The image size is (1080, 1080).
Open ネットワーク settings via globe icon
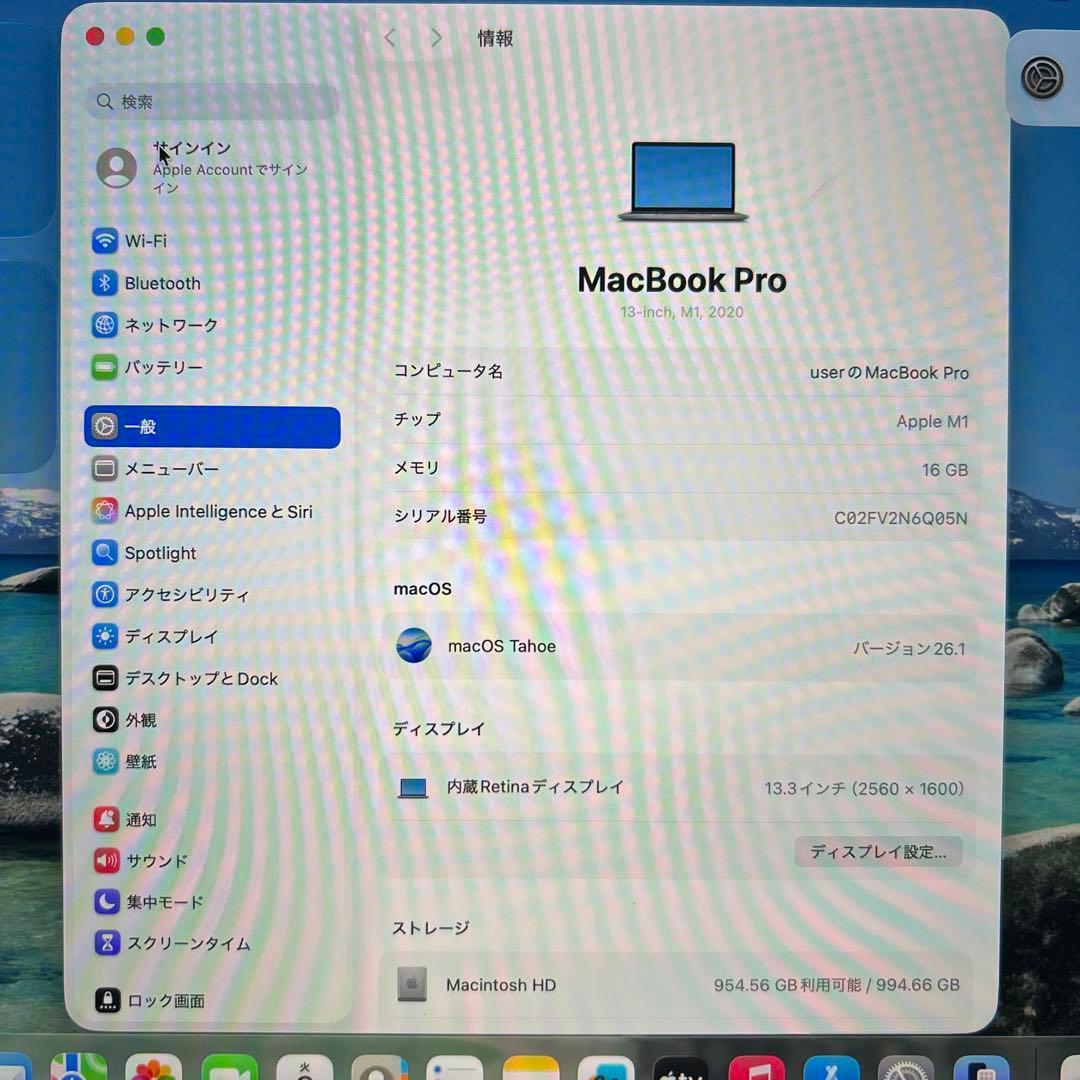105,325
